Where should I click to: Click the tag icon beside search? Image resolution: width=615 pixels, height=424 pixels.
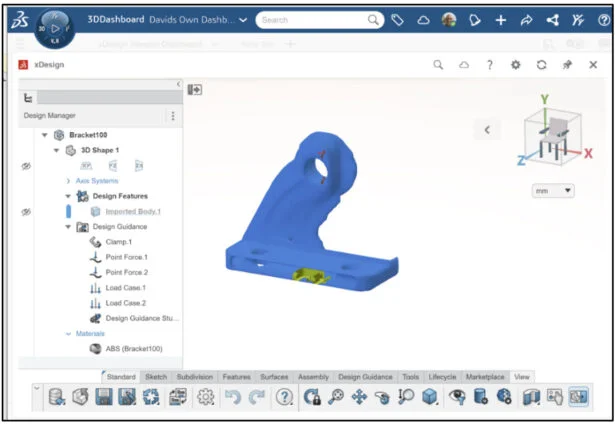tap(397, 20)
